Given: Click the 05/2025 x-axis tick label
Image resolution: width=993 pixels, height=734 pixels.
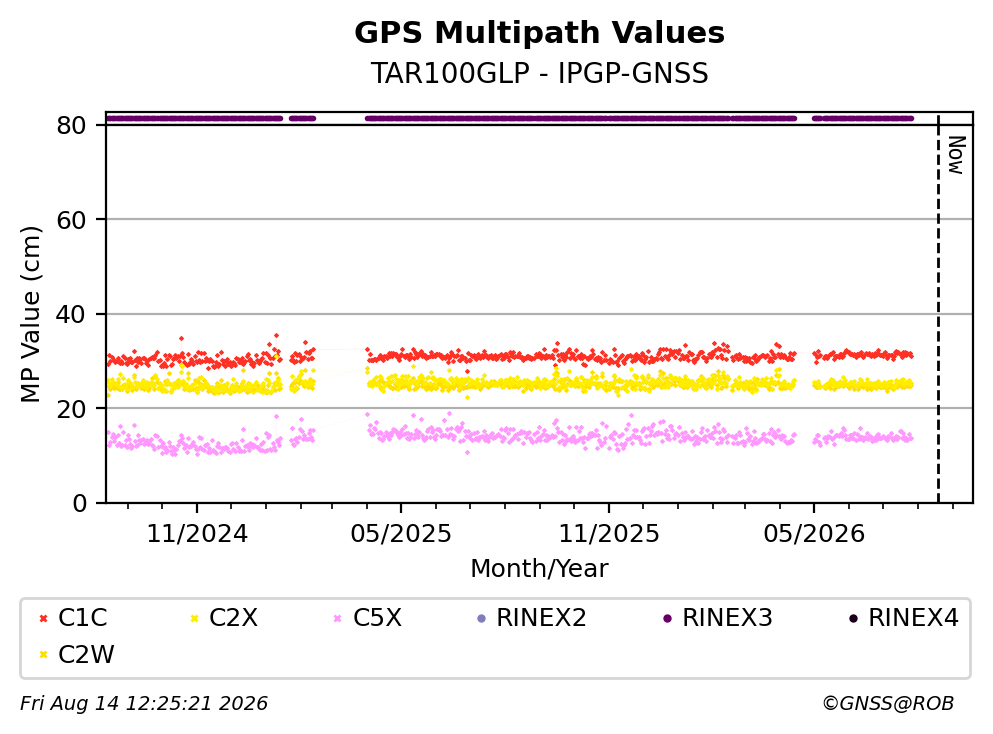Looking at the screenshot, I should pos(401,534).
